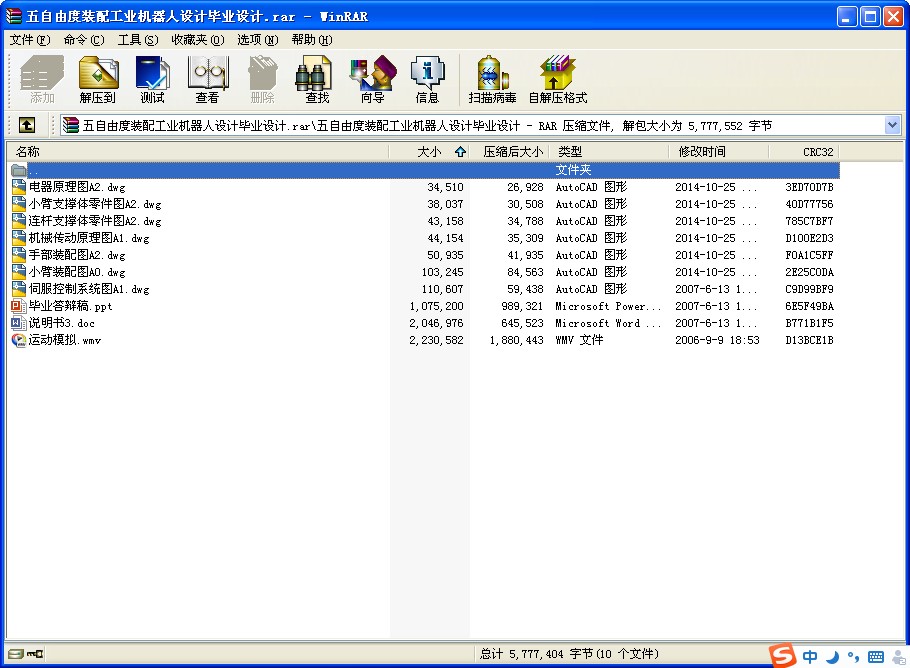
Task: Open the 收藏夹(O) favorites menu
Action: (197, 40)
